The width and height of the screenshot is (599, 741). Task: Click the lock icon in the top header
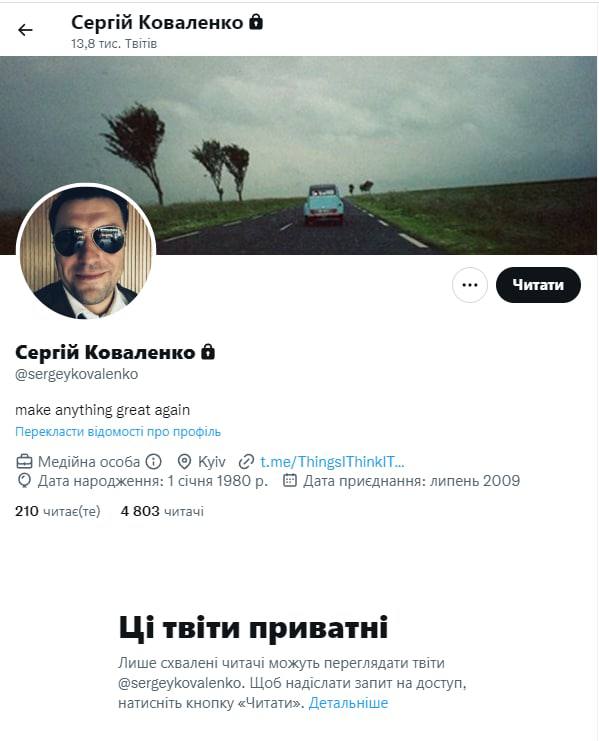tap(256, 22)
